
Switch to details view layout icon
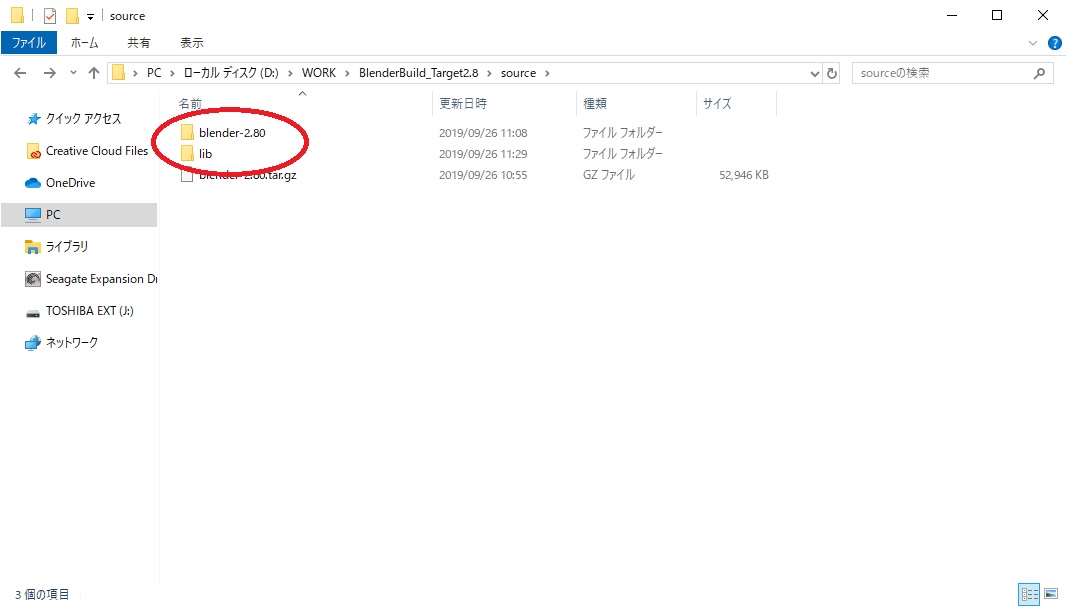click(x=1029, y=594)
